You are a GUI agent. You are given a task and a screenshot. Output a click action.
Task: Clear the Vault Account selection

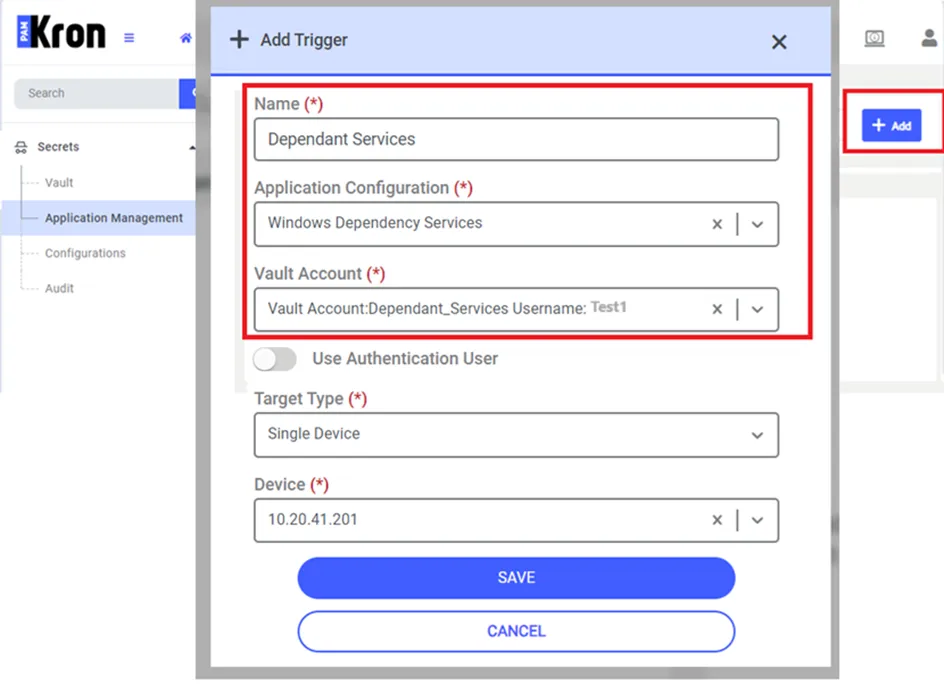click(x=716, y=309)
